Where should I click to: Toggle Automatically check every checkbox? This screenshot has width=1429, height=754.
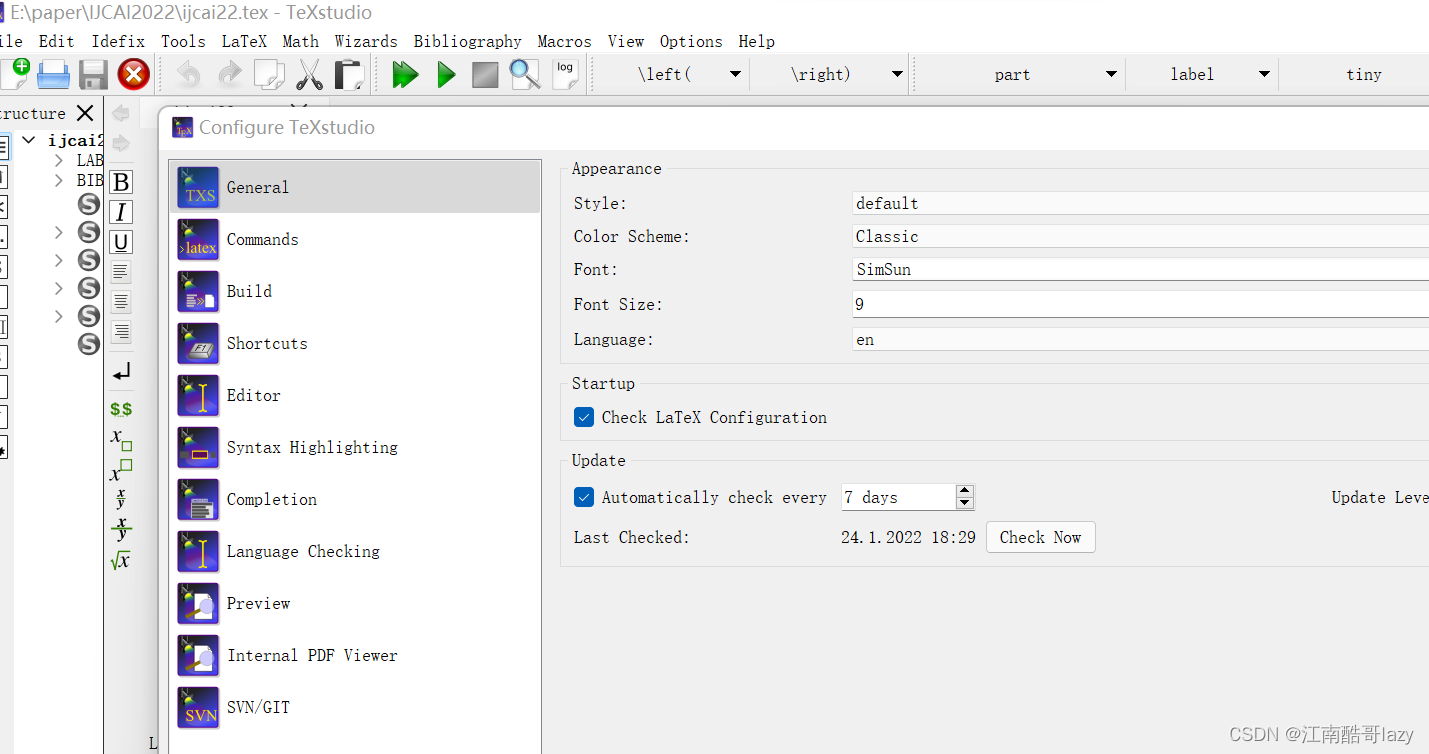tap(584, 497)
